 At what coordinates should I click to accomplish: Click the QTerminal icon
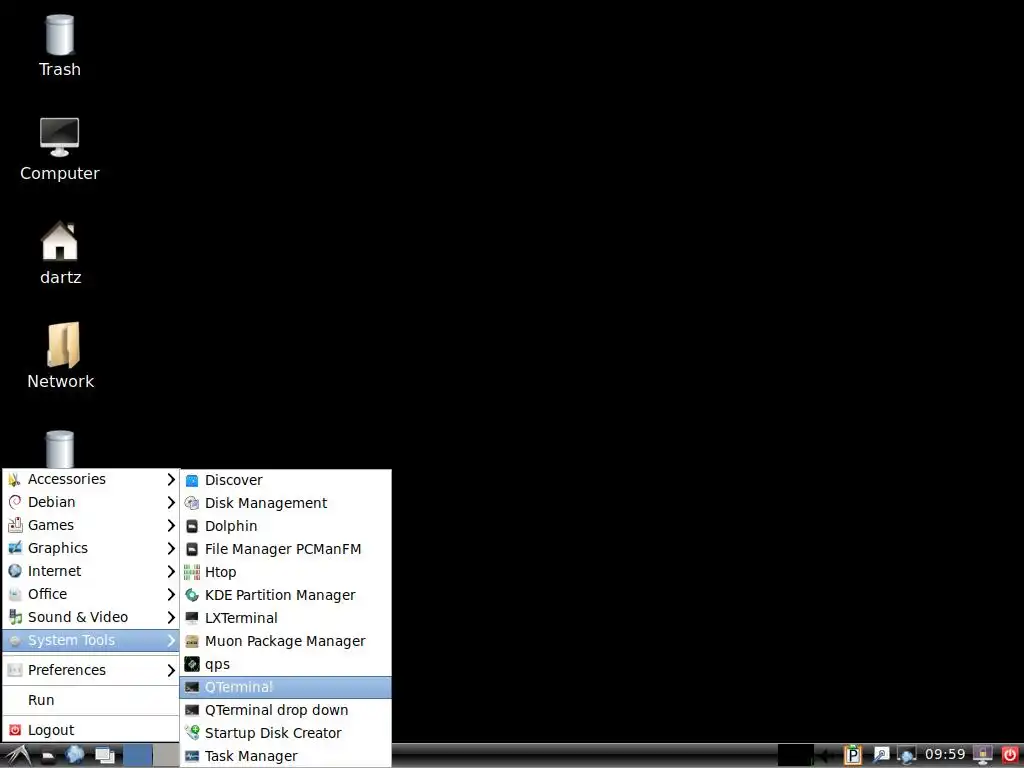click(192, 687)
